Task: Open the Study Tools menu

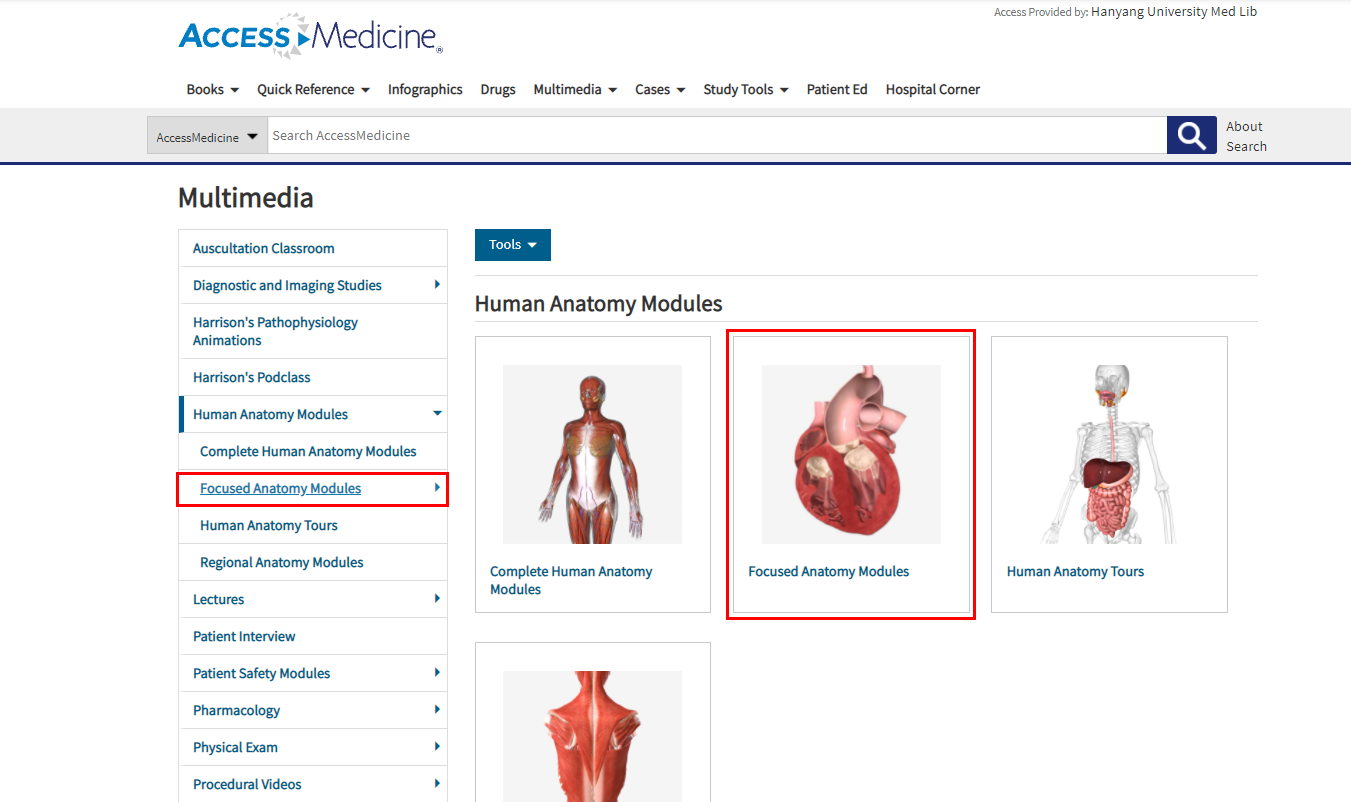Action: point(745,90)
